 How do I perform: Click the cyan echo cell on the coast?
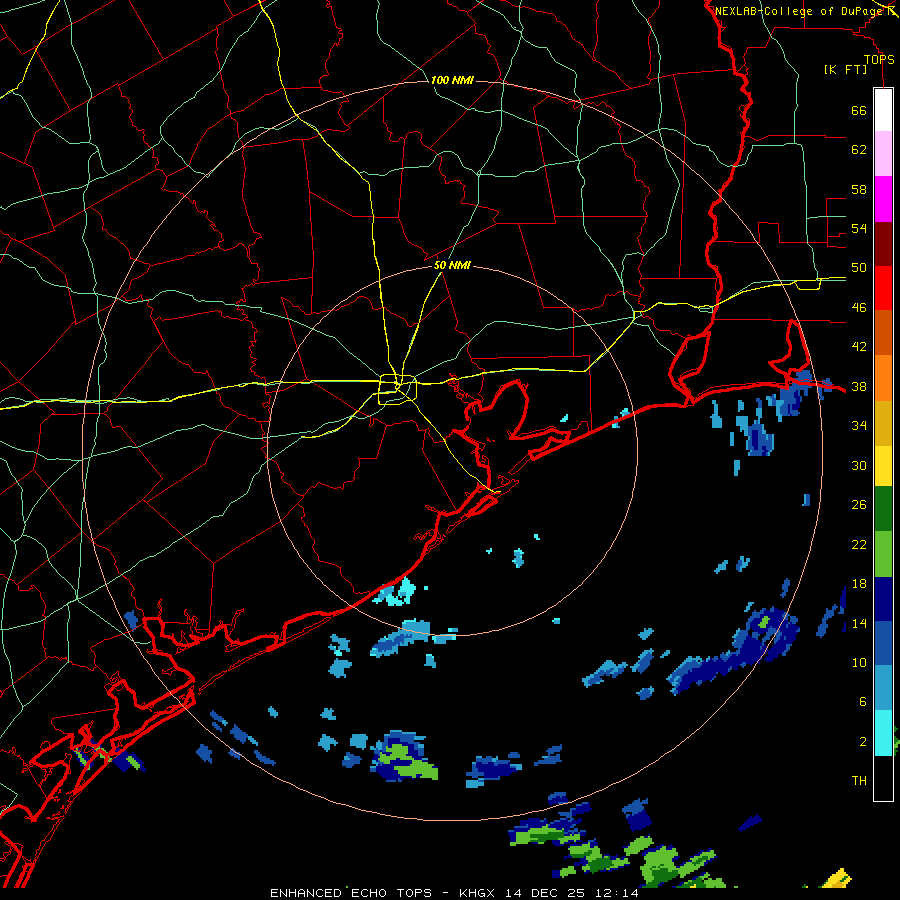click(395, 593)
